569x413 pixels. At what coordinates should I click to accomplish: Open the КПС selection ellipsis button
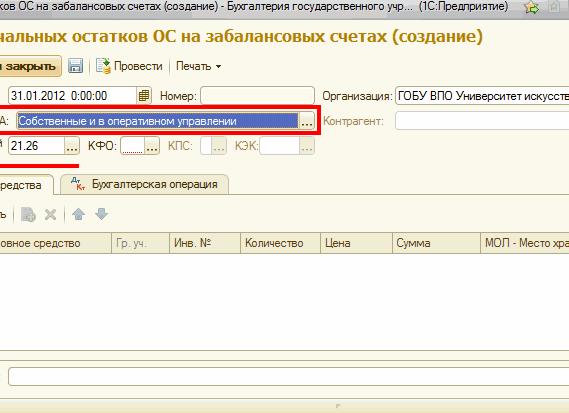click(219, 146)
